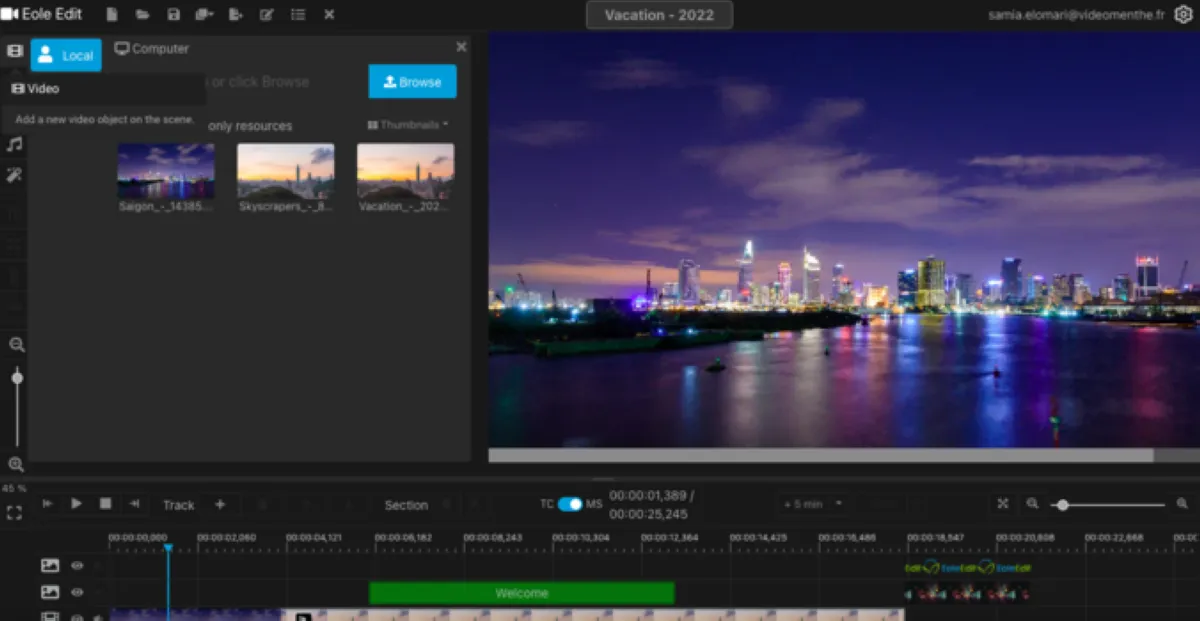Play the timeline
The height and width of the screenshot is (621, 1200).
point(76,504)
